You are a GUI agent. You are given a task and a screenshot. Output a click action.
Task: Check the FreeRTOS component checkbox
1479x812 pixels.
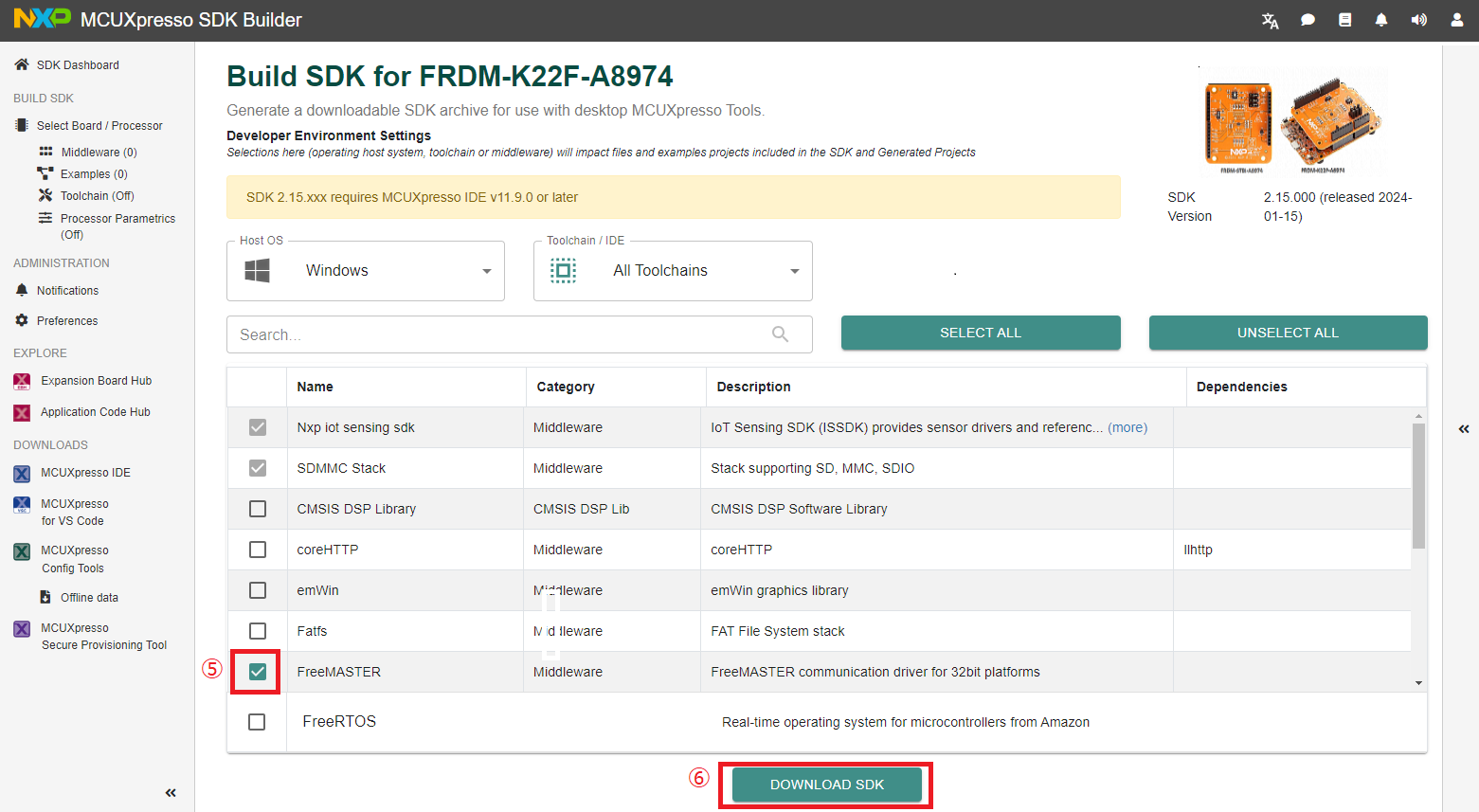pyautogui.click(x=257, y=722)
